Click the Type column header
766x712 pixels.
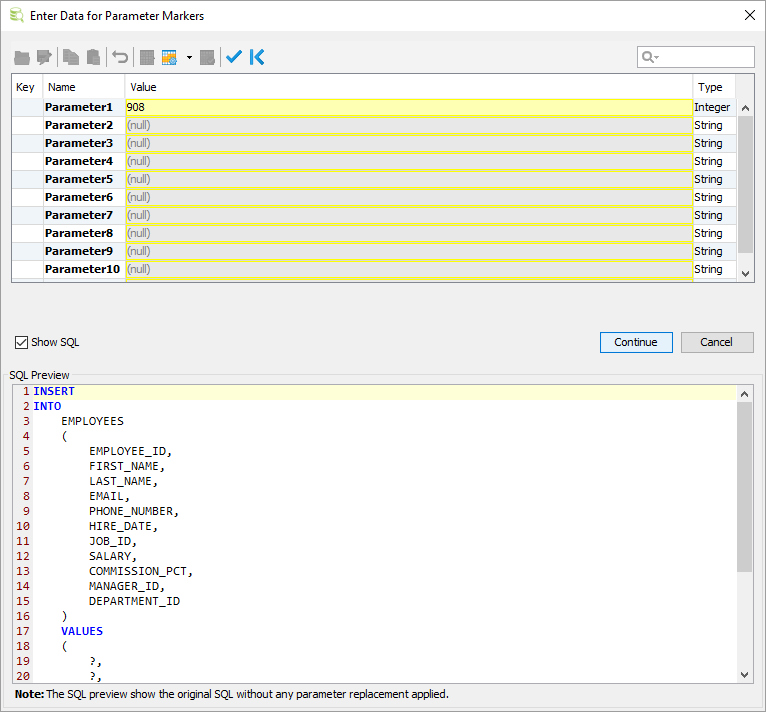pos(713,87)
